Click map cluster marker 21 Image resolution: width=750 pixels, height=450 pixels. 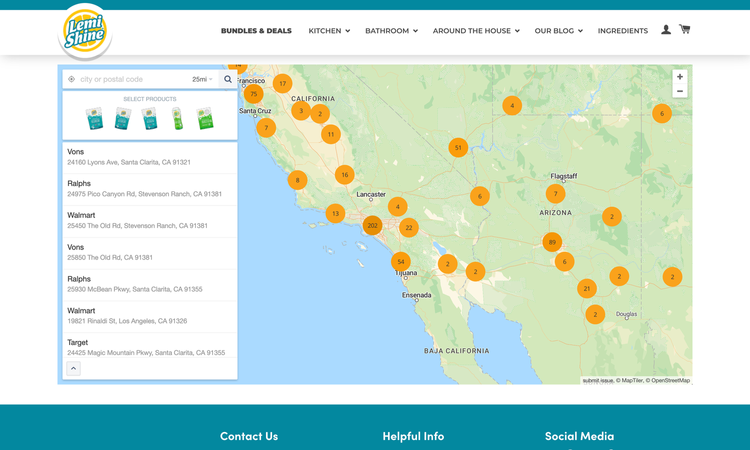pyautogui.click(x=586, y=288)
